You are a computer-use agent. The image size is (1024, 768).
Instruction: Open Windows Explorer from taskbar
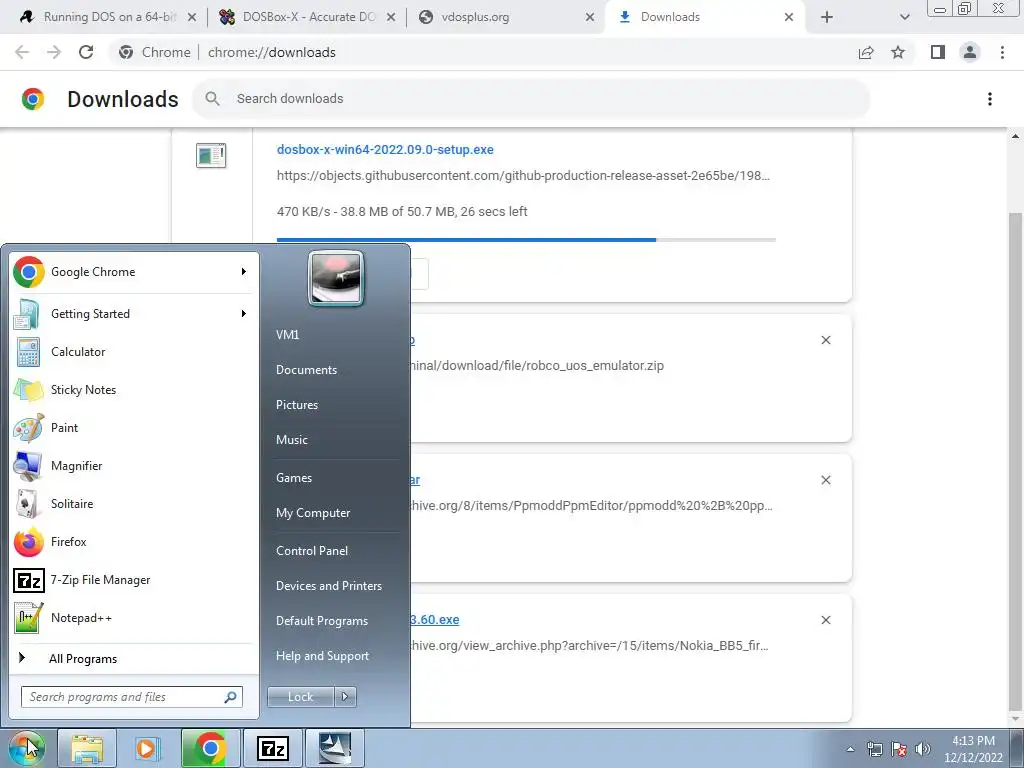pos(87,748)
